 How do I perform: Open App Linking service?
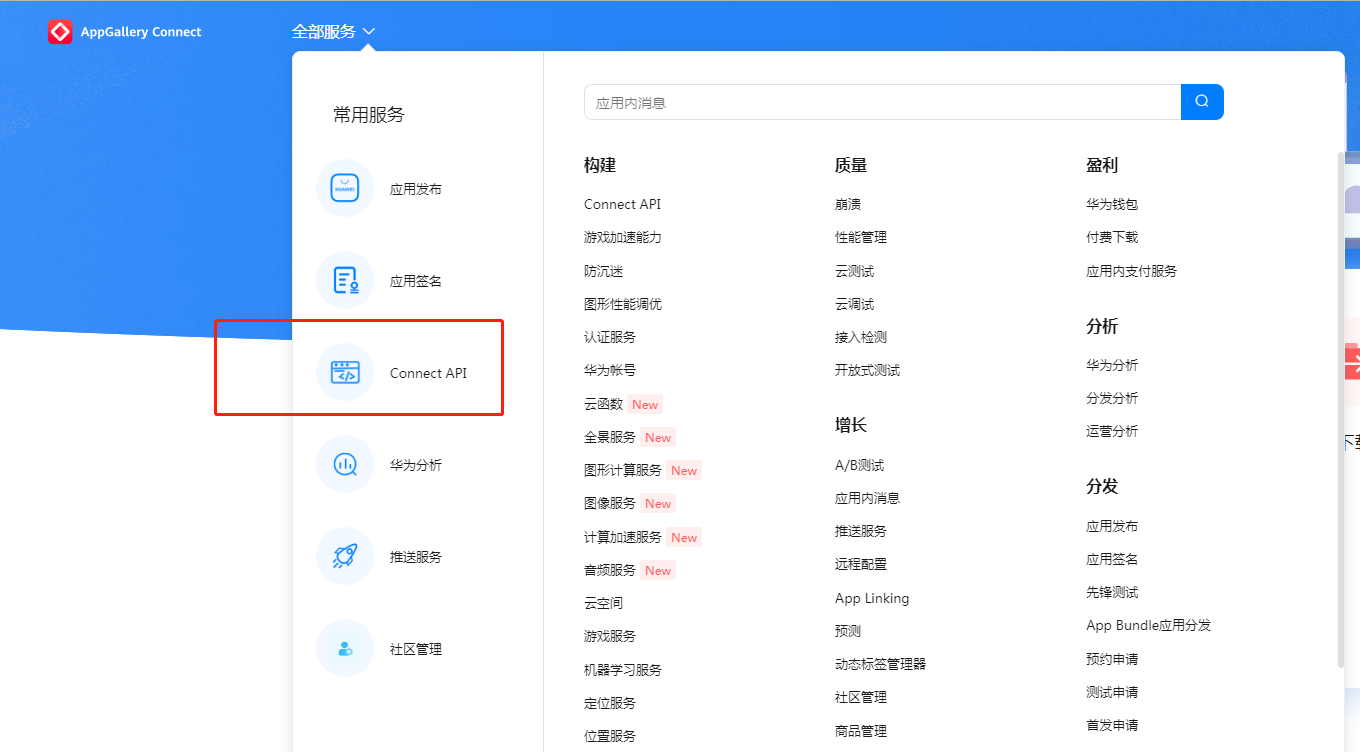[872, 598]
